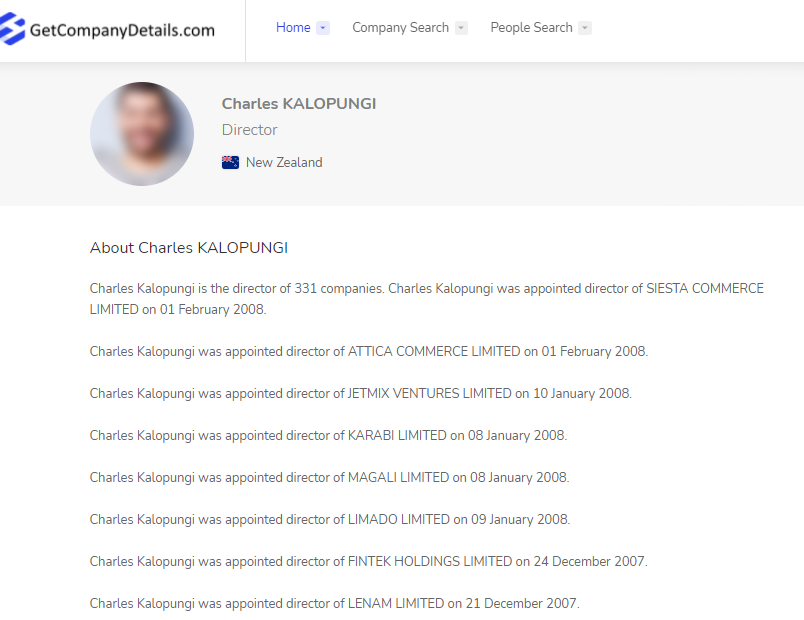Click the New Zealand country text

(284, 163)
